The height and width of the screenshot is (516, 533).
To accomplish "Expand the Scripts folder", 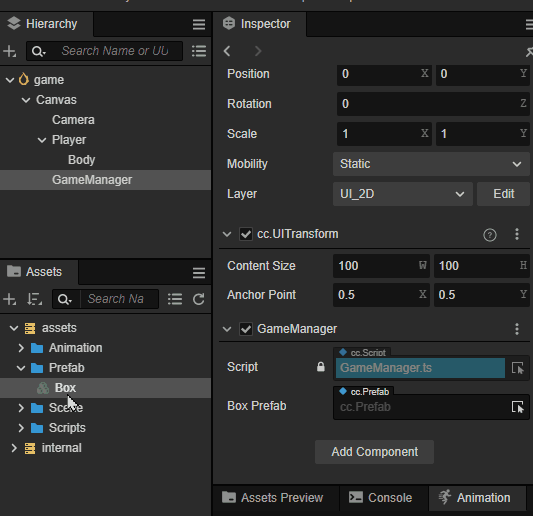I will 21,428.
